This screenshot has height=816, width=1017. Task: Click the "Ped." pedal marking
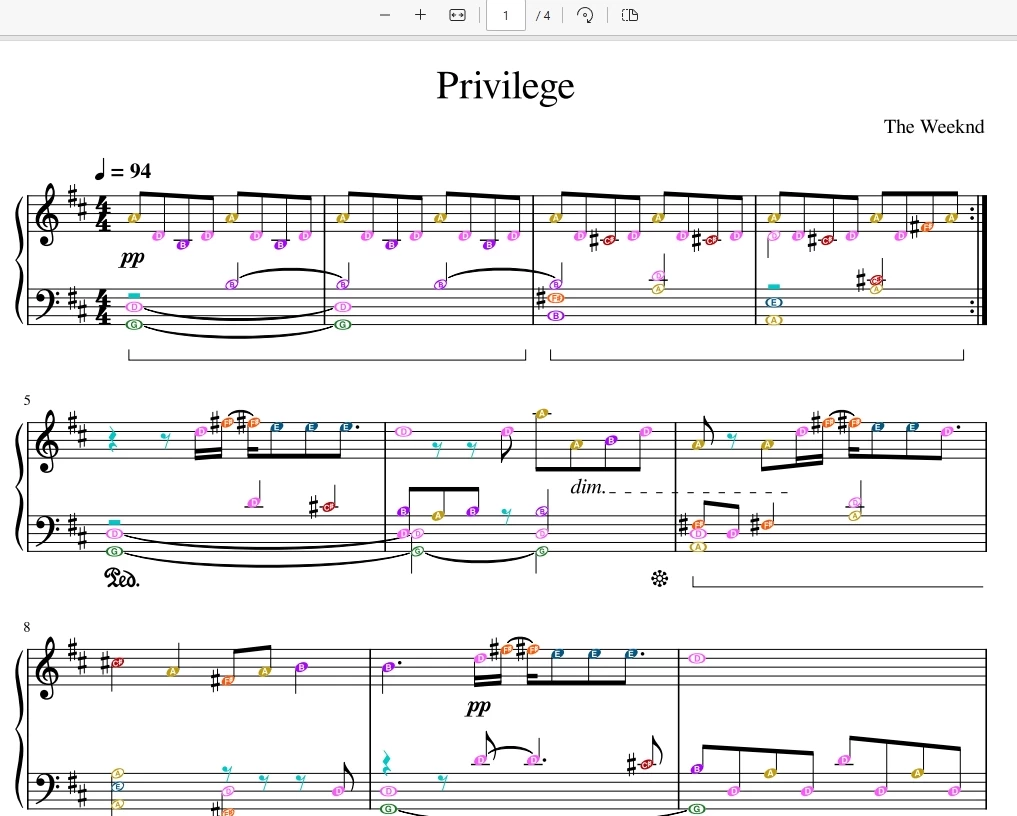coord(122,577)
